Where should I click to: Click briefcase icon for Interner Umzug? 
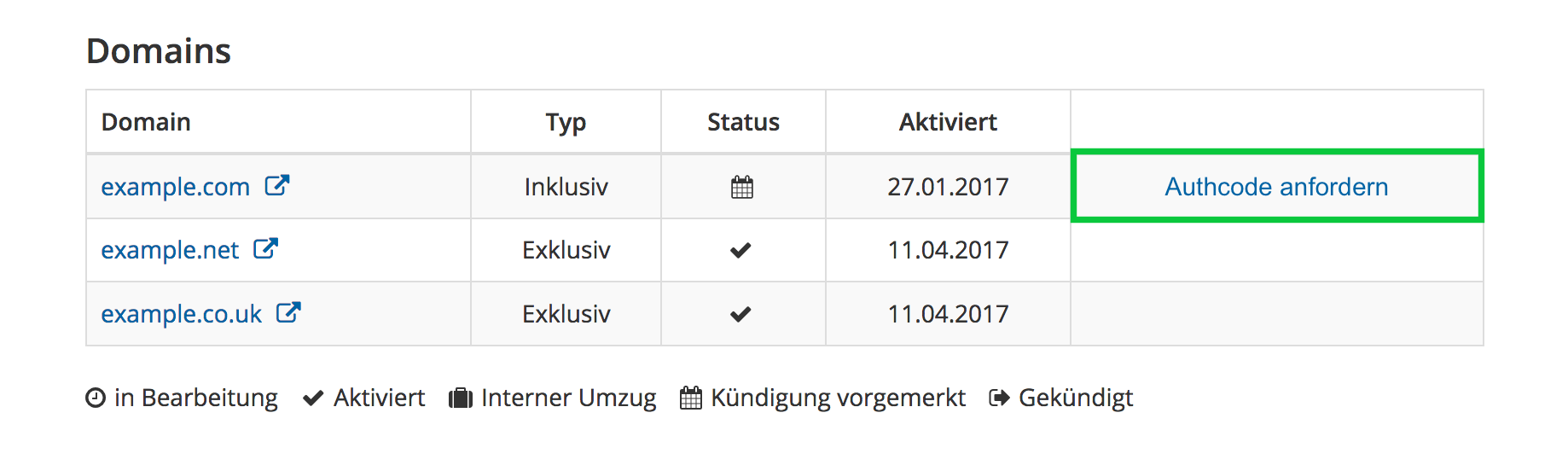461,398
